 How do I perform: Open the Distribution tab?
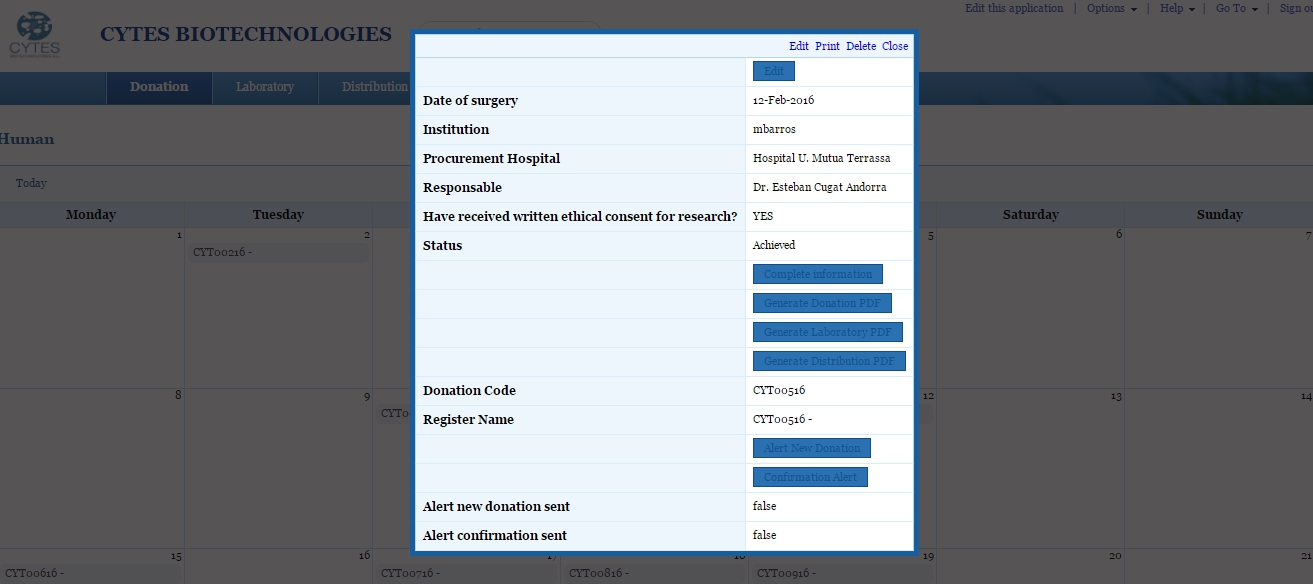point(374,87)
